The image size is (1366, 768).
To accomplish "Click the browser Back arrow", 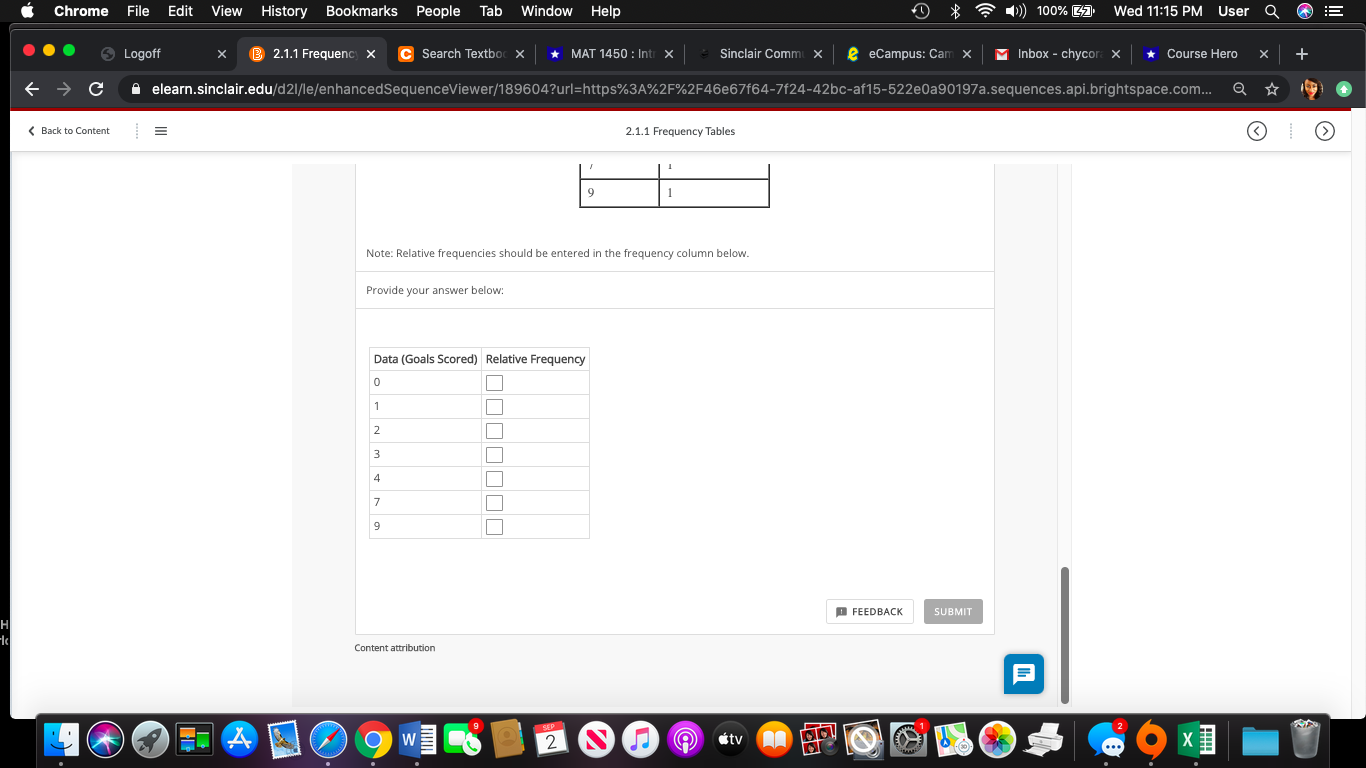I will [32, 89].
